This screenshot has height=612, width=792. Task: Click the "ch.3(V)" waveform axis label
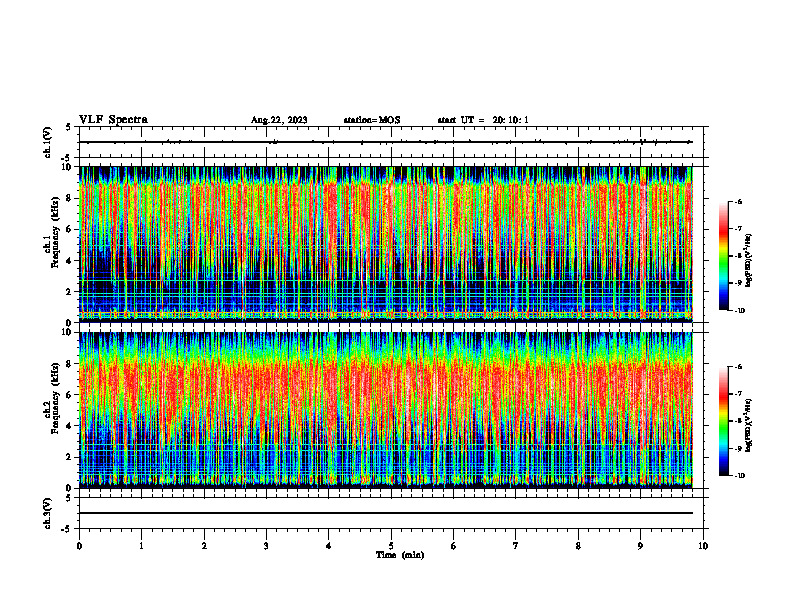coord(48,513)
